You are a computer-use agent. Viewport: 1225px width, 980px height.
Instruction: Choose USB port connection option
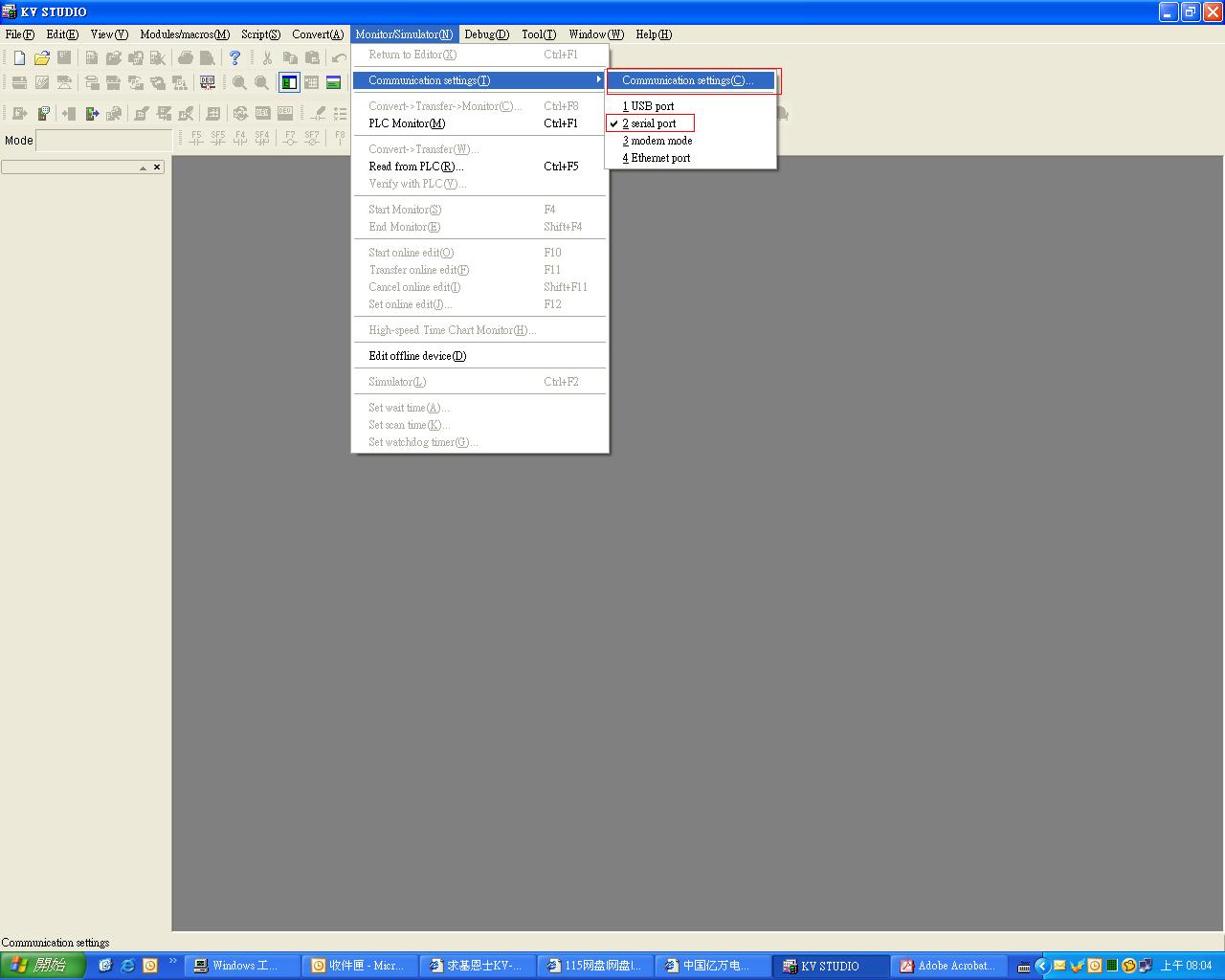tap(652, 106)
